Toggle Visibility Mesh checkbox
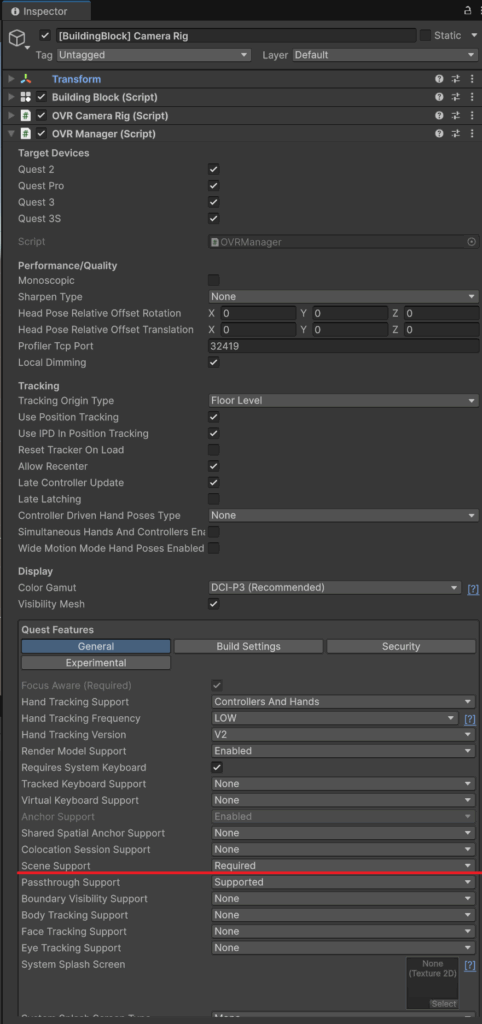Screen dimensions: 482x1024 214,604
